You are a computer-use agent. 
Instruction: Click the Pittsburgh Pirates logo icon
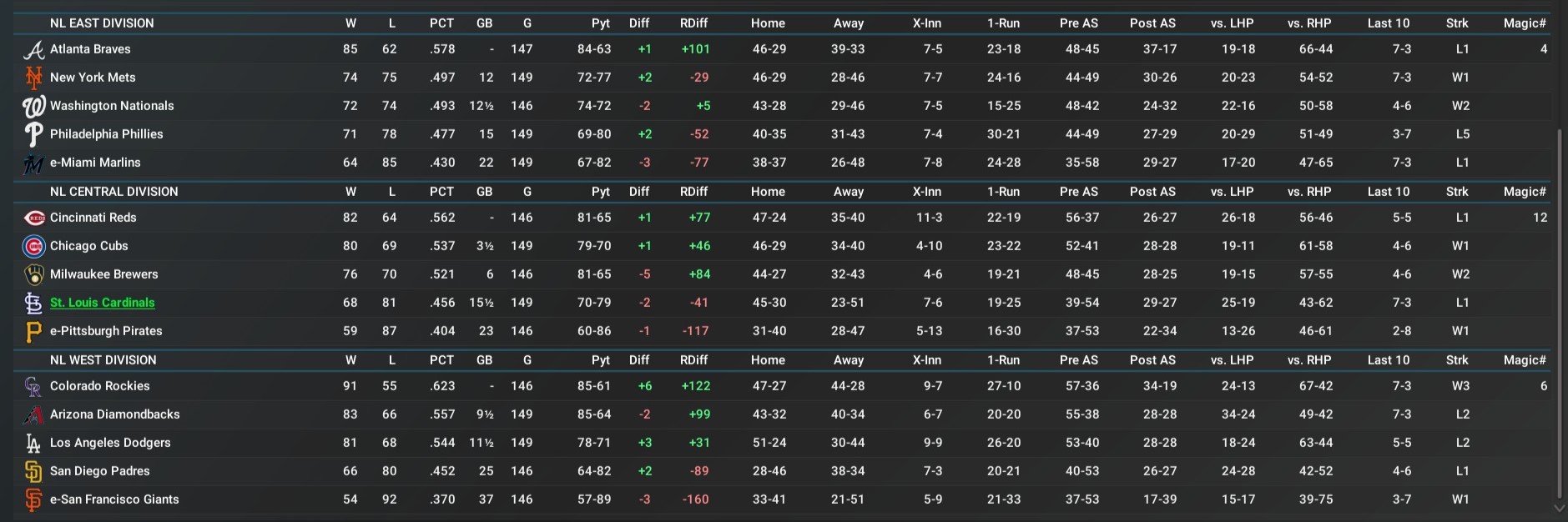click(33, 331)
